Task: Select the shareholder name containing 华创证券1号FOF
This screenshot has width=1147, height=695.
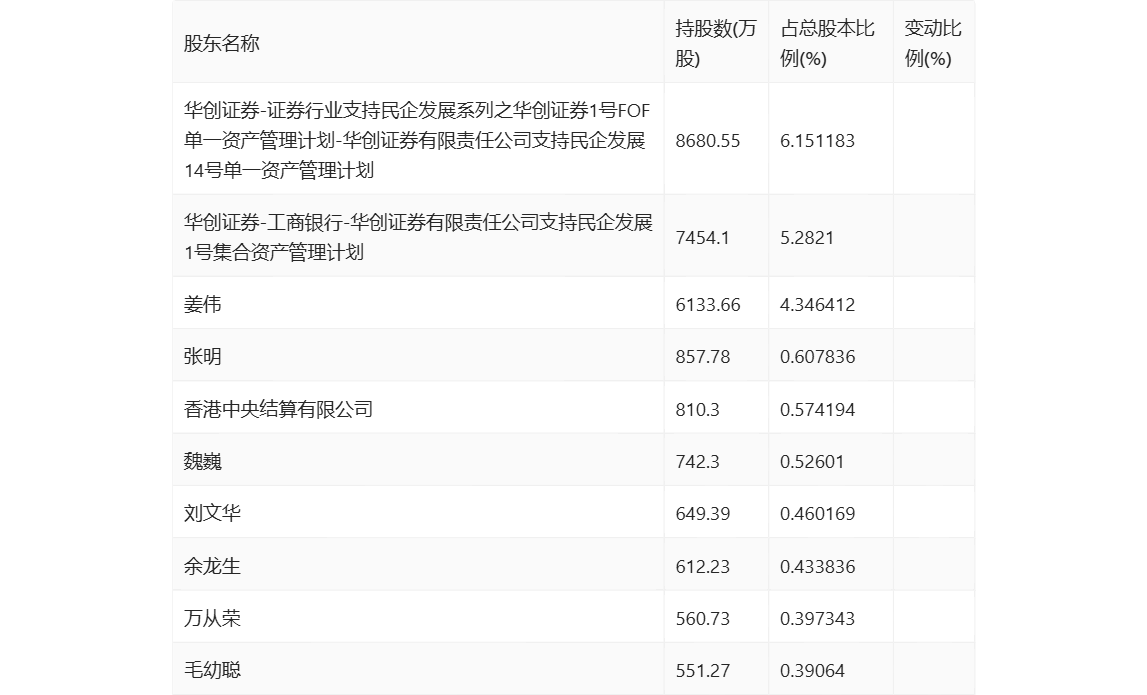Action: [x=417, y=140]
